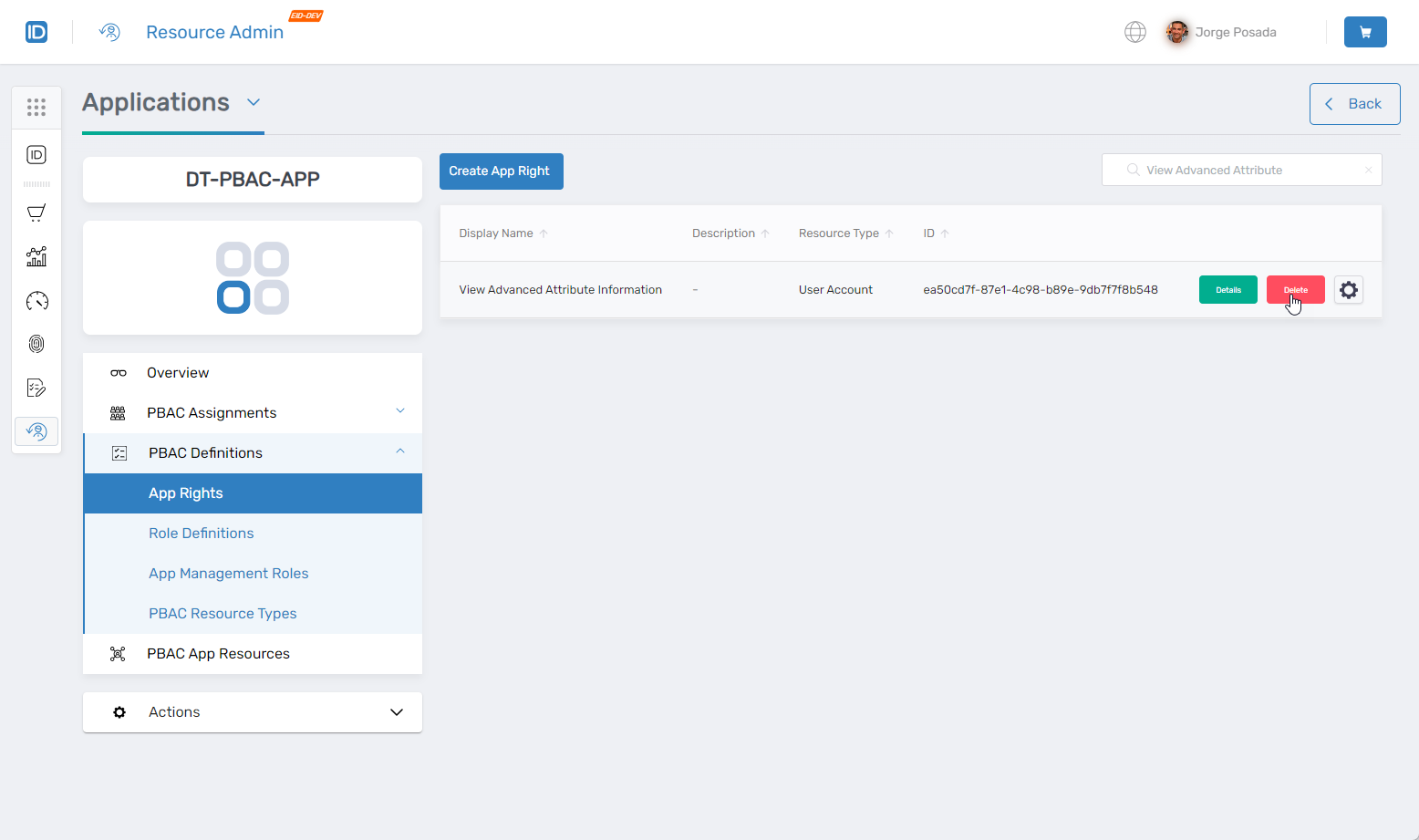
Task: Open the apps grid menu icon
Action: [x=36, y=108]
